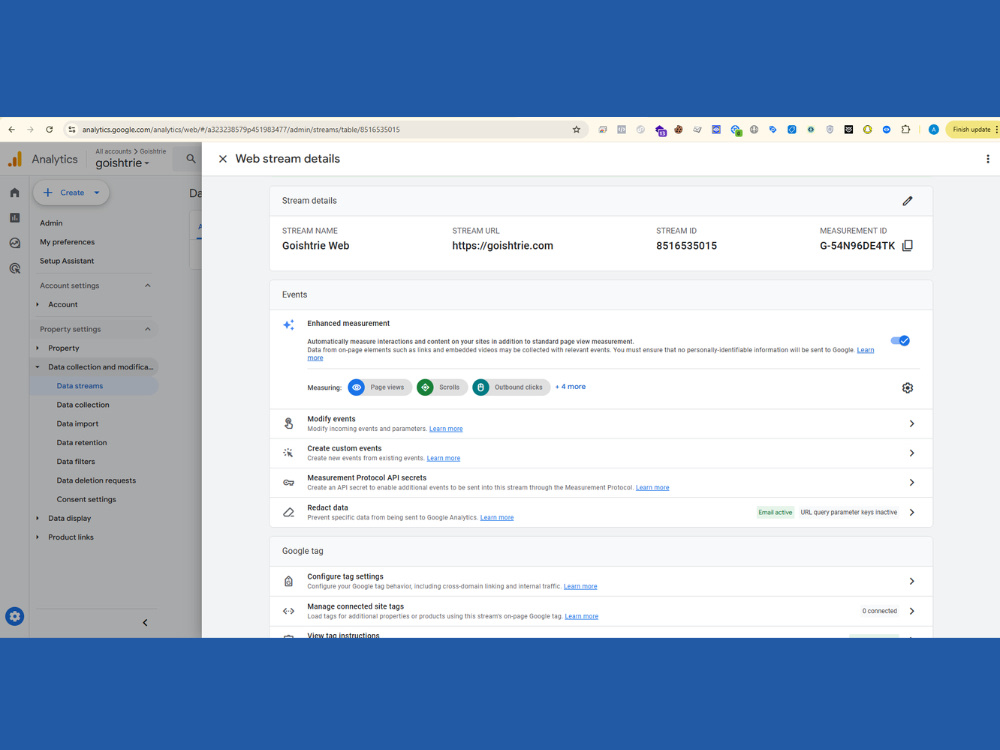Click the Configure tag settings tag icon
The image size is (1000, 750).
288,581
